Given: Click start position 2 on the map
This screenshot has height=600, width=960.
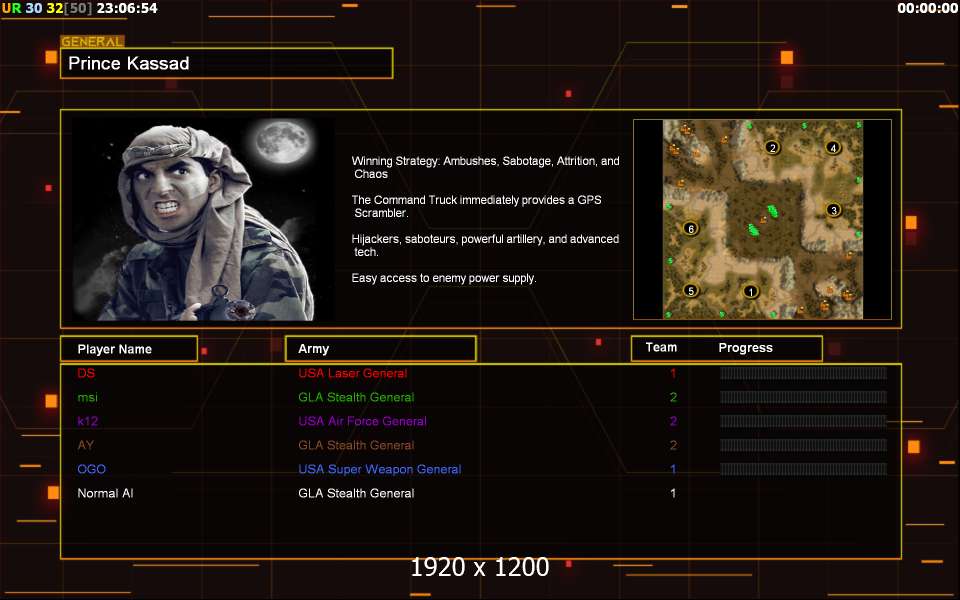Looking at the screenshot, I should pyautogui.click(x=773, y=148).
